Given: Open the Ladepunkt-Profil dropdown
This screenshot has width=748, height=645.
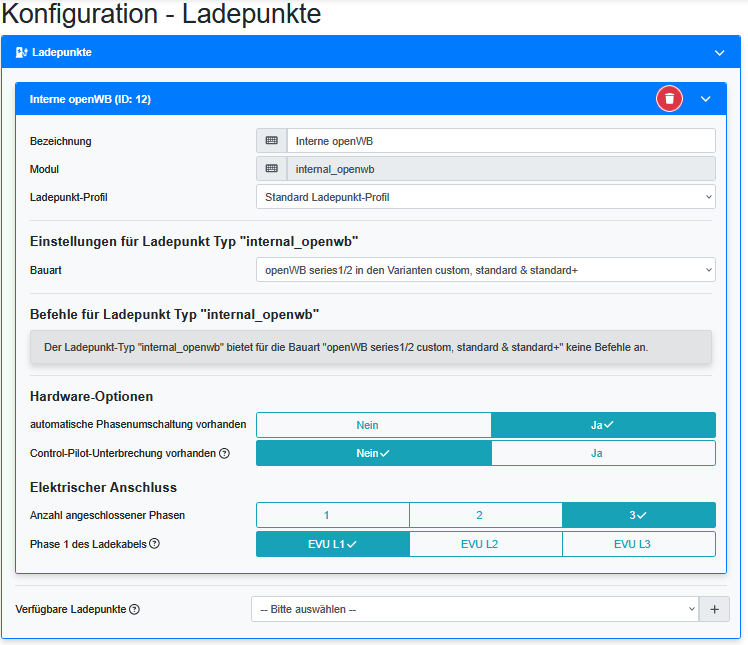Looking at the screenshot, I should pyautogui.click(x=486, y=197).
